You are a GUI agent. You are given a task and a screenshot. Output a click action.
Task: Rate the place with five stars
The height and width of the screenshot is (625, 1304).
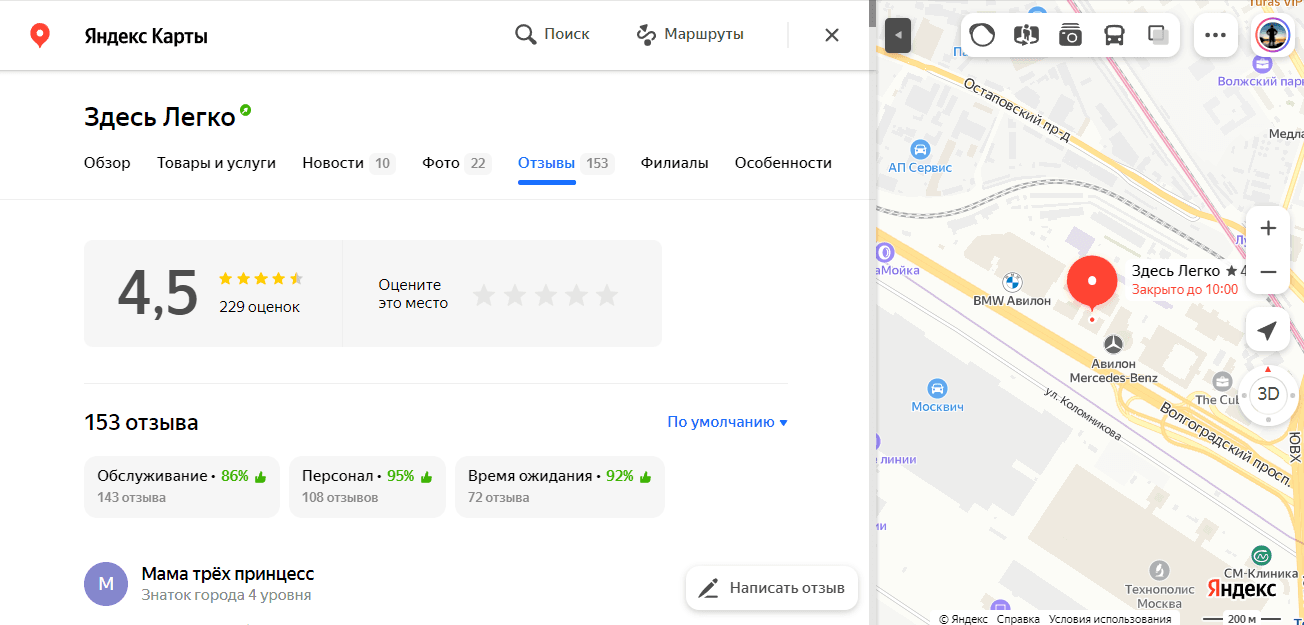[606, 294]
